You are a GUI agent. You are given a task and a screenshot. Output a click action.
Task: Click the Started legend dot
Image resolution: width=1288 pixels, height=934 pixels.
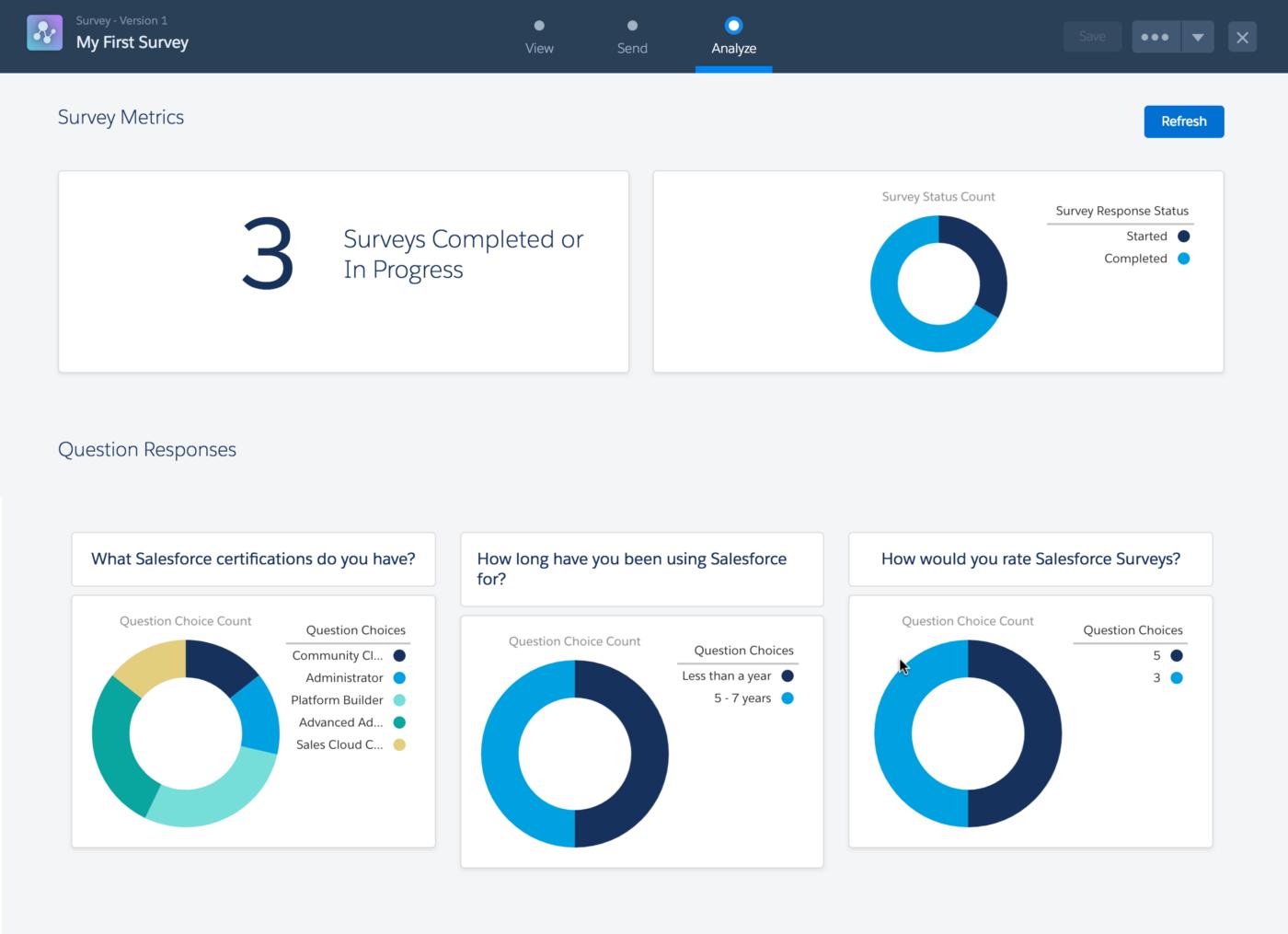(1183, 236)
